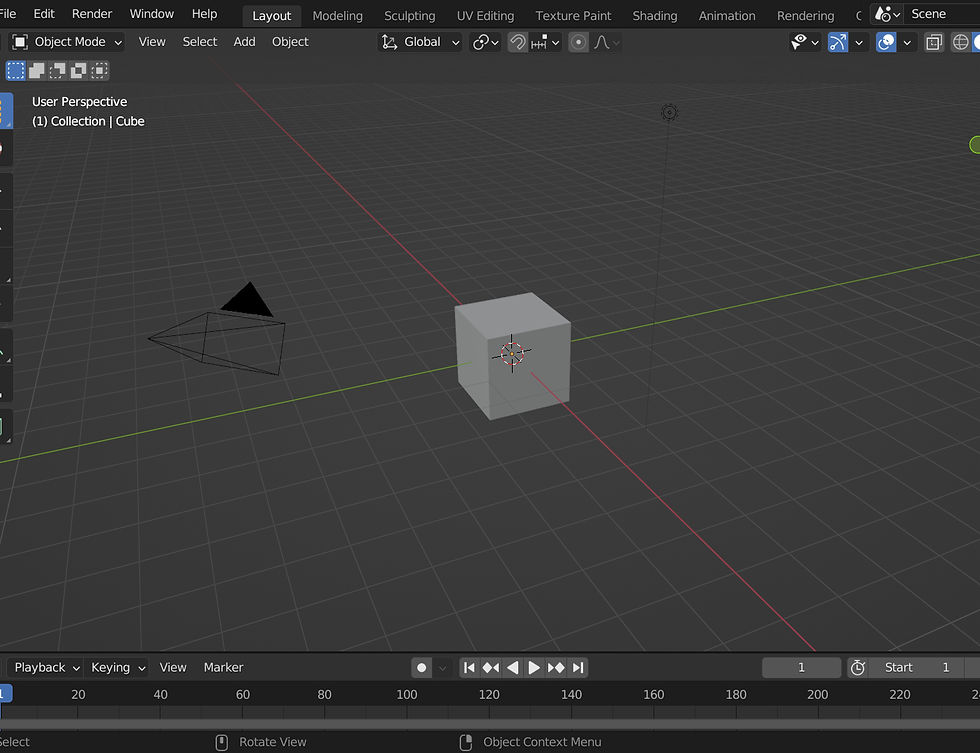
Task: Open the Keying dropdown in timeline
Action: pyautogui.click(x=118, y=667)
